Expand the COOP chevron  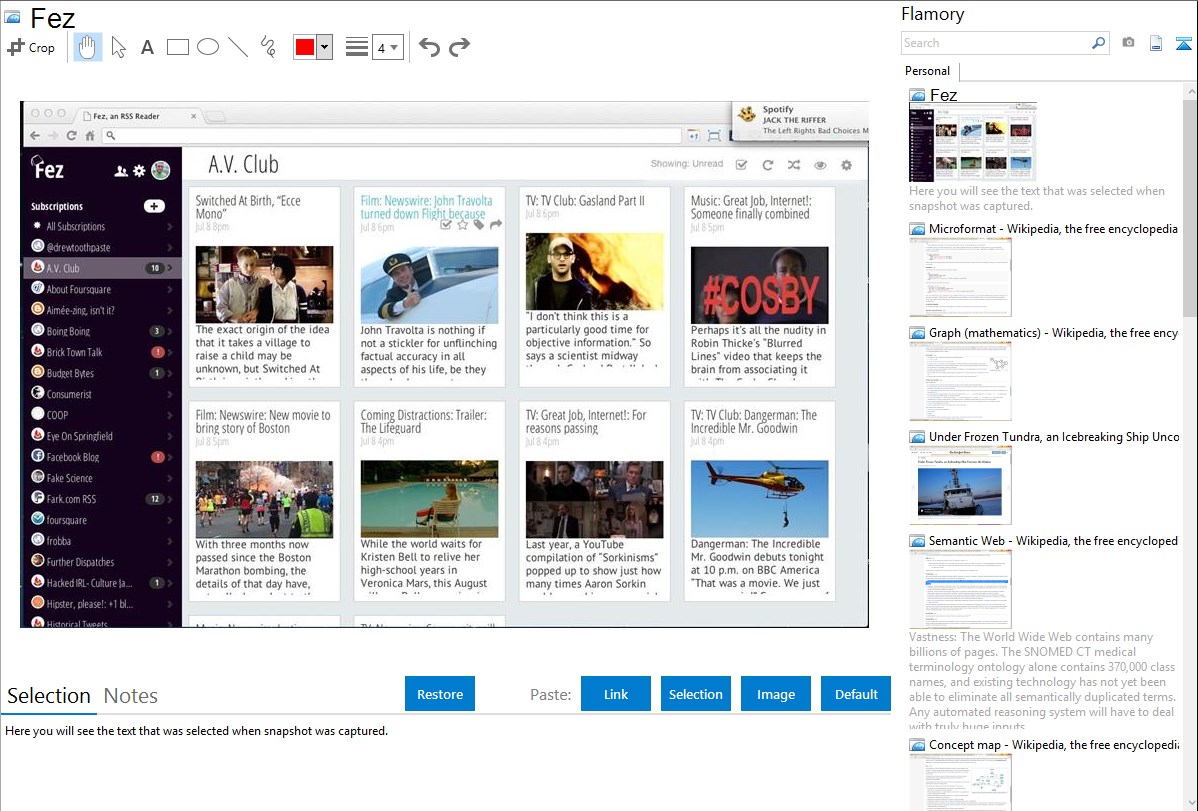[170, 415]
